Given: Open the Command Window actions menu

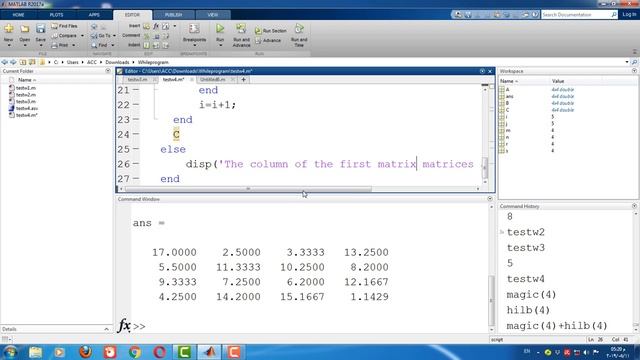Looking at the screenshot, I should tap(490, 199).
